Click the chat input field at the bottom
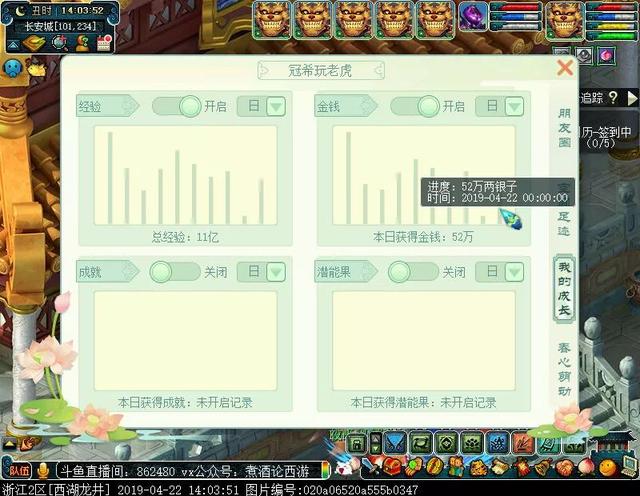 pos(188,472)
